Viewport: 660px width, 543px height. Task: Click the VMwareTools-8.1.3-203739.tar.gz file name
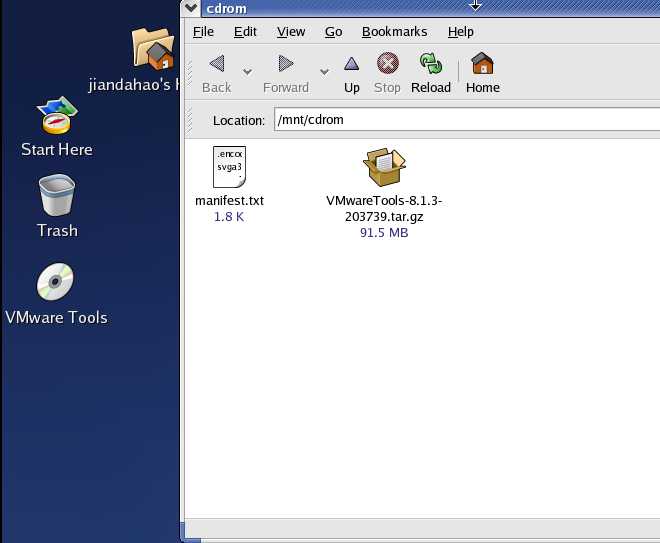tap(384, 208)
